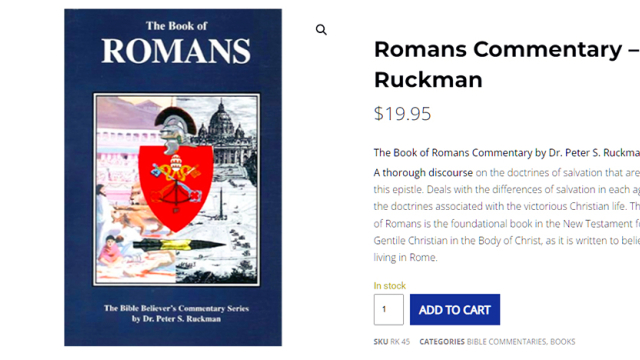Click the CATEGORIES label

coord(442,342)
